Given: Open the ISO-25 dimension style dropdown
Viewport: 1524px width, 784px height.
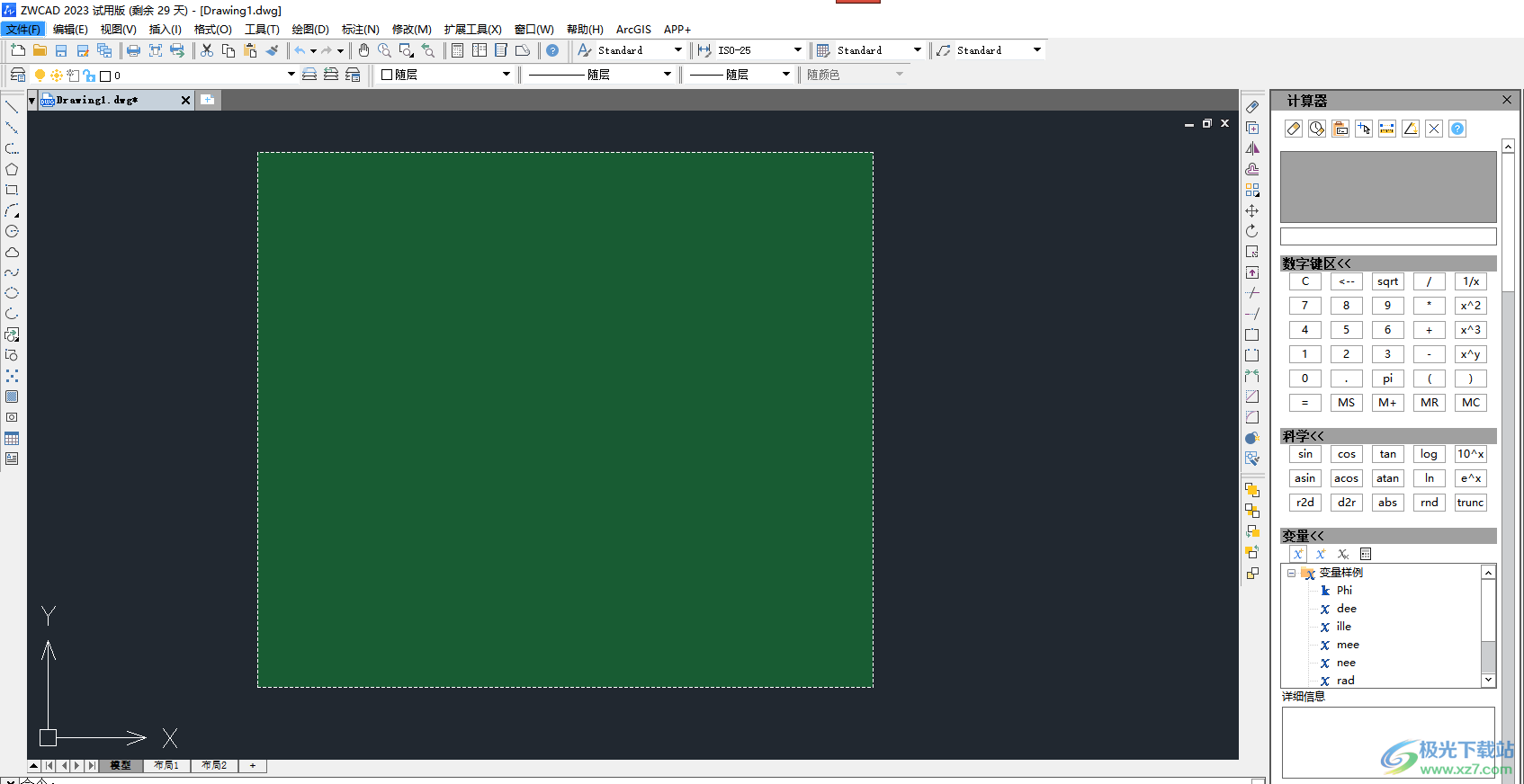Looking at the screenshot, I should coord(797,50).
